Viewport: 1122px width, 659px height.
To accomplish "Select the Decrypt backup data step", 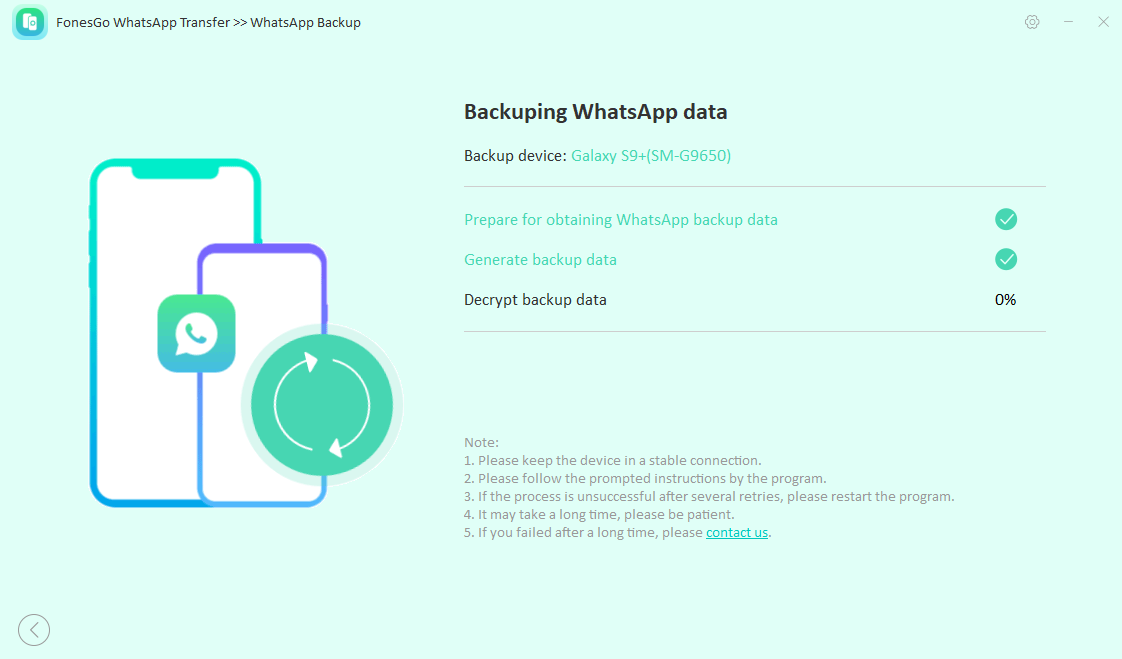I will [535, 300].
